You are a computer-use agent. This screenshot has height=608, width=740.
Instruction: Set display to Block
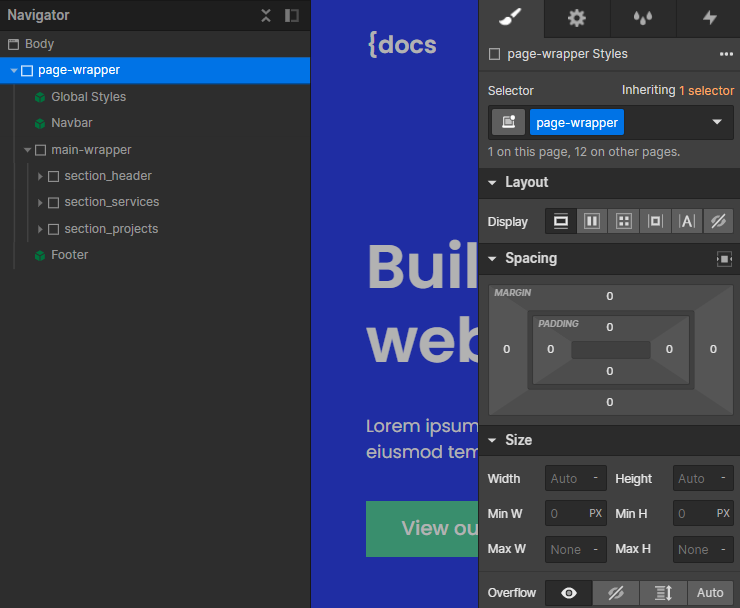pyautogui.click(x=561, y=221)
